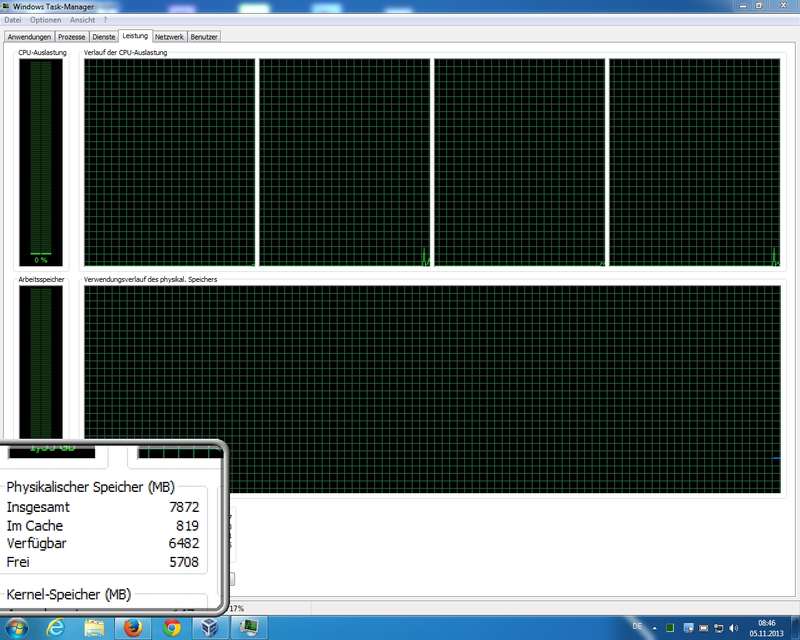Click the Im Cache value 819
This screenshot has height=640, width=800.
[187, 526]
